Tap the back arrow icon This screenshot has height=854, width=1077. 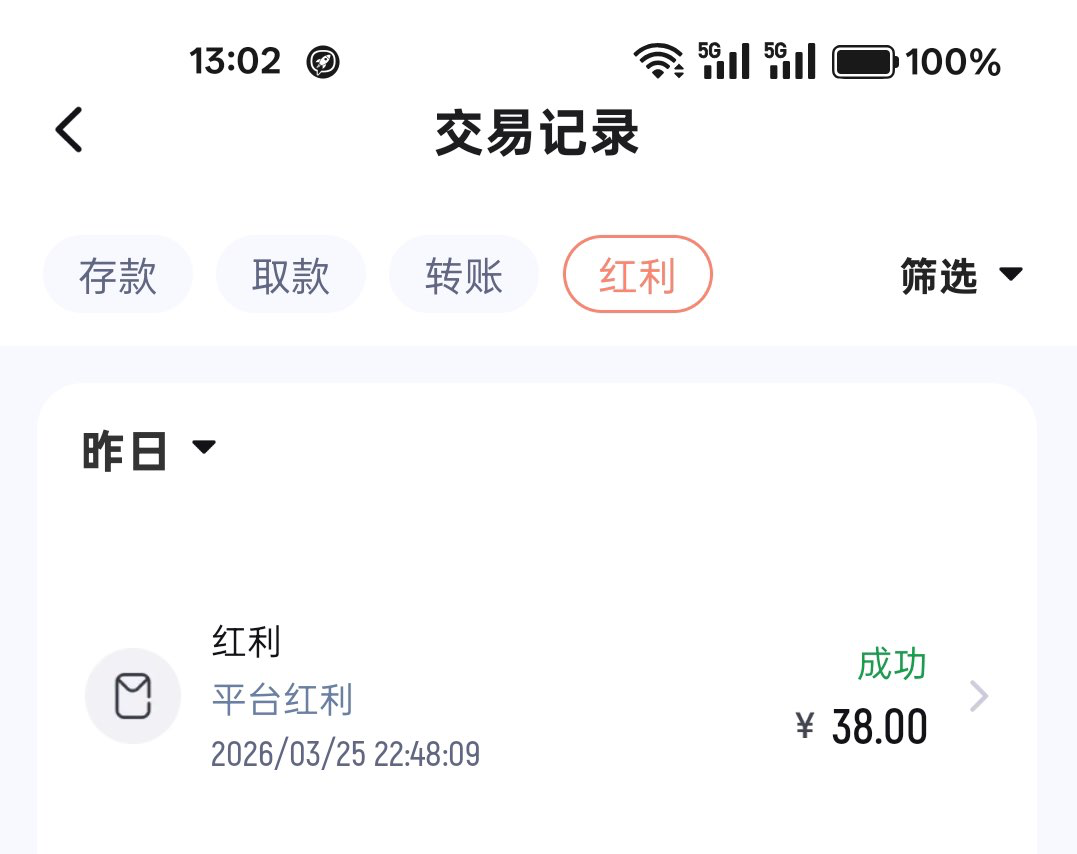pyautogui.click(x=68, y=130)
